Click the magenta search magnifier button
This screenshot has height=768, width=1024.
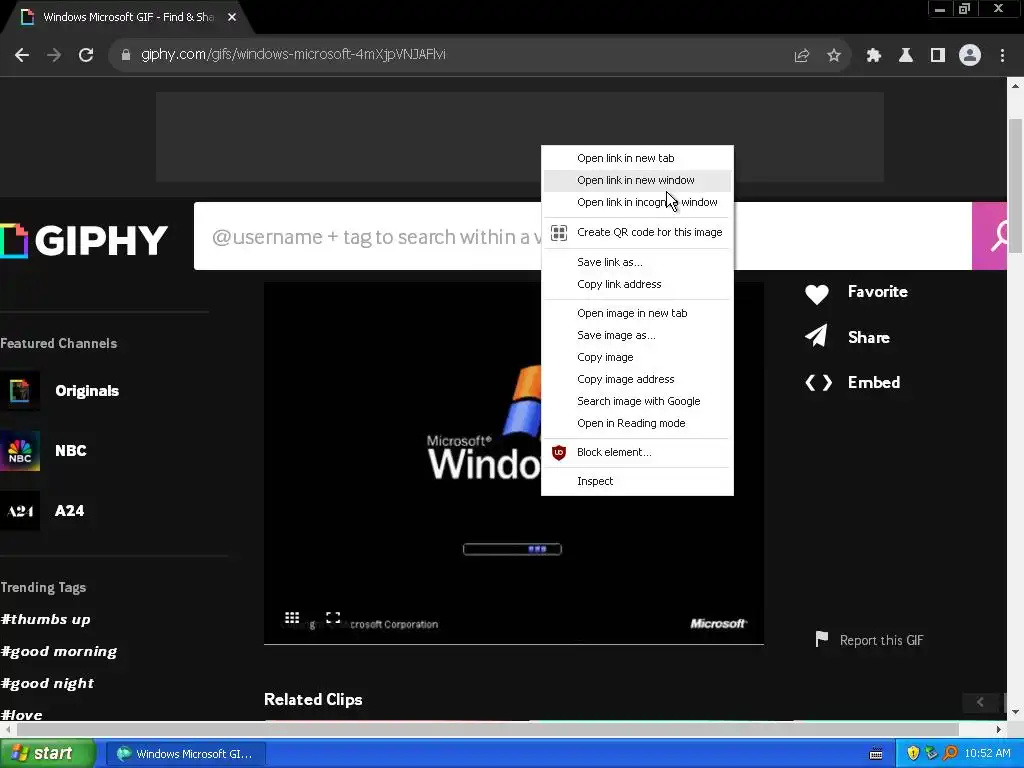point(990,236)
